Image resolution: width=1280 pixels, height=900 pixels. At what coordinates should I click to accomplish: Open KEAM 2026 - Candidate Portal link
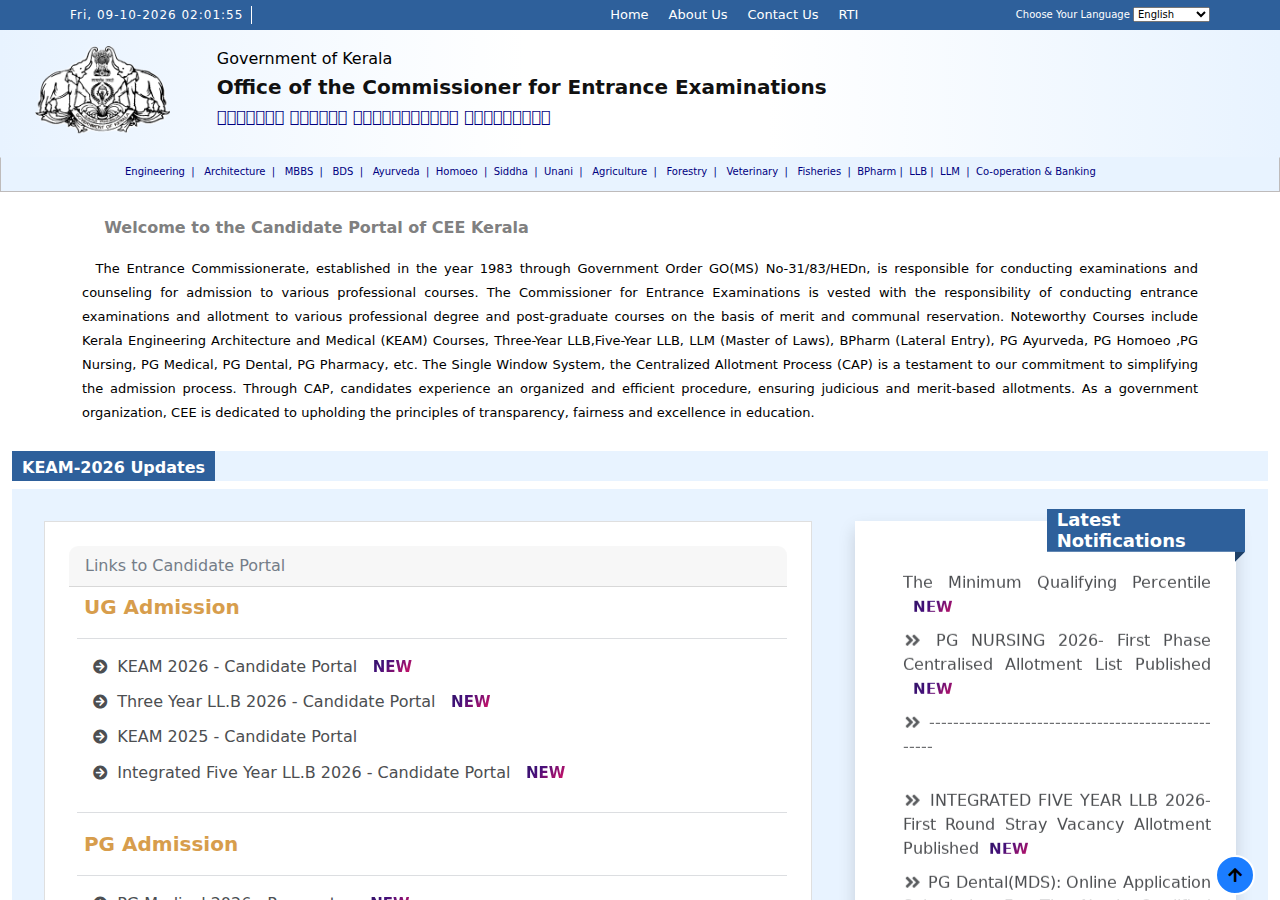(x=237, y=667)
